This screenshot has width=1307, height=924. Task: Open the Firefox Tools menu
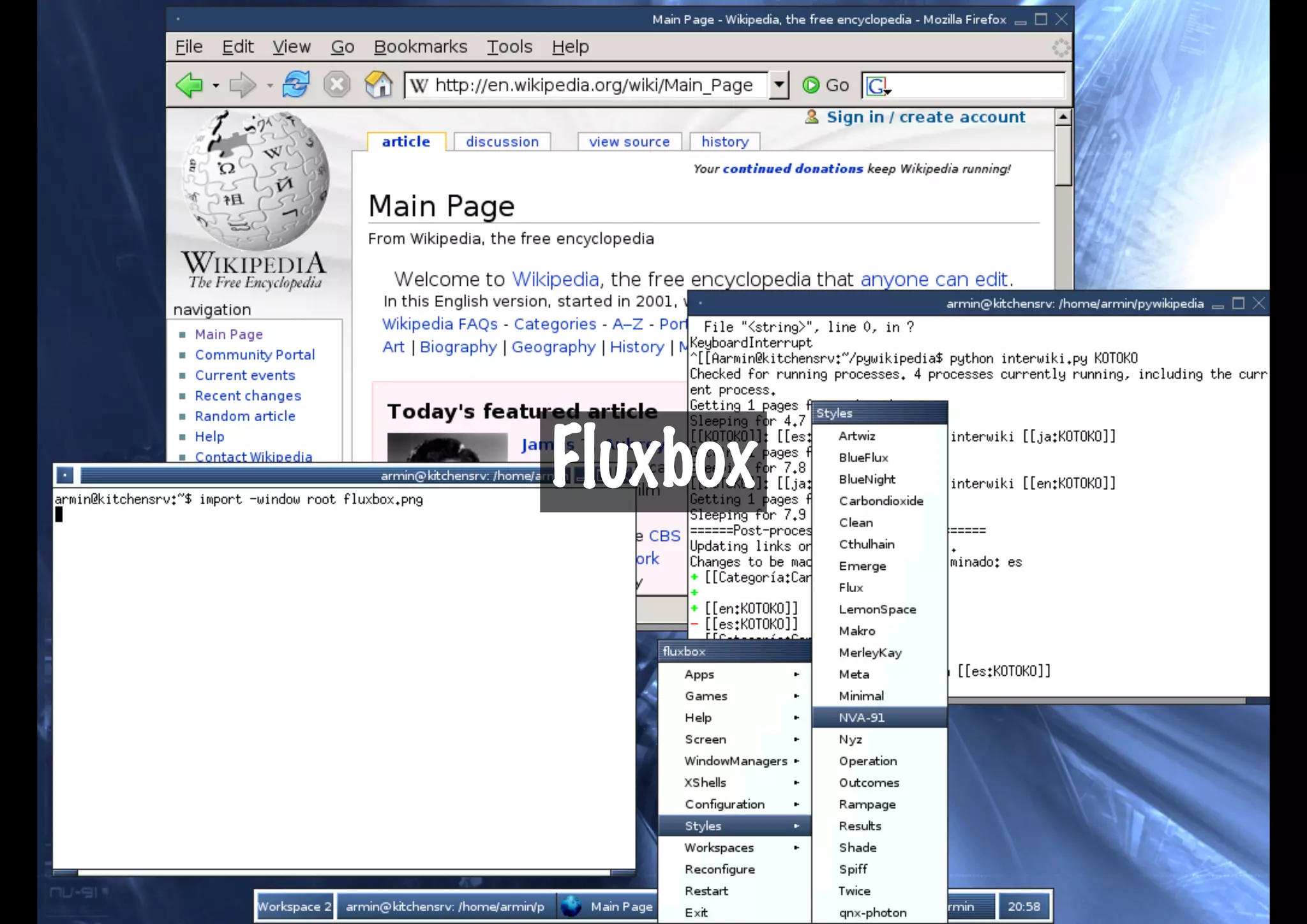point(509,47)
